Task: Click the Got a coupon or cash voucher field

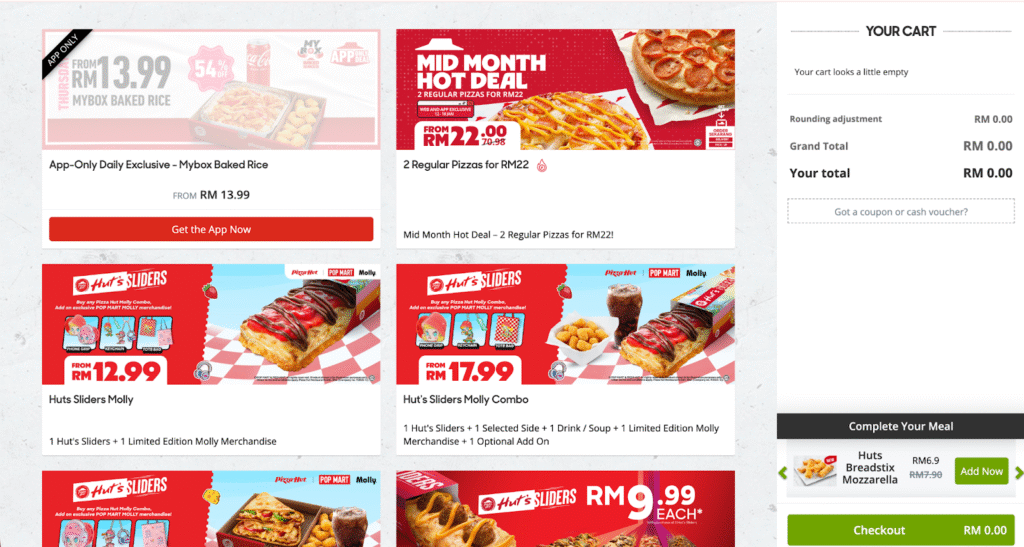Action: tap(901, 211)
